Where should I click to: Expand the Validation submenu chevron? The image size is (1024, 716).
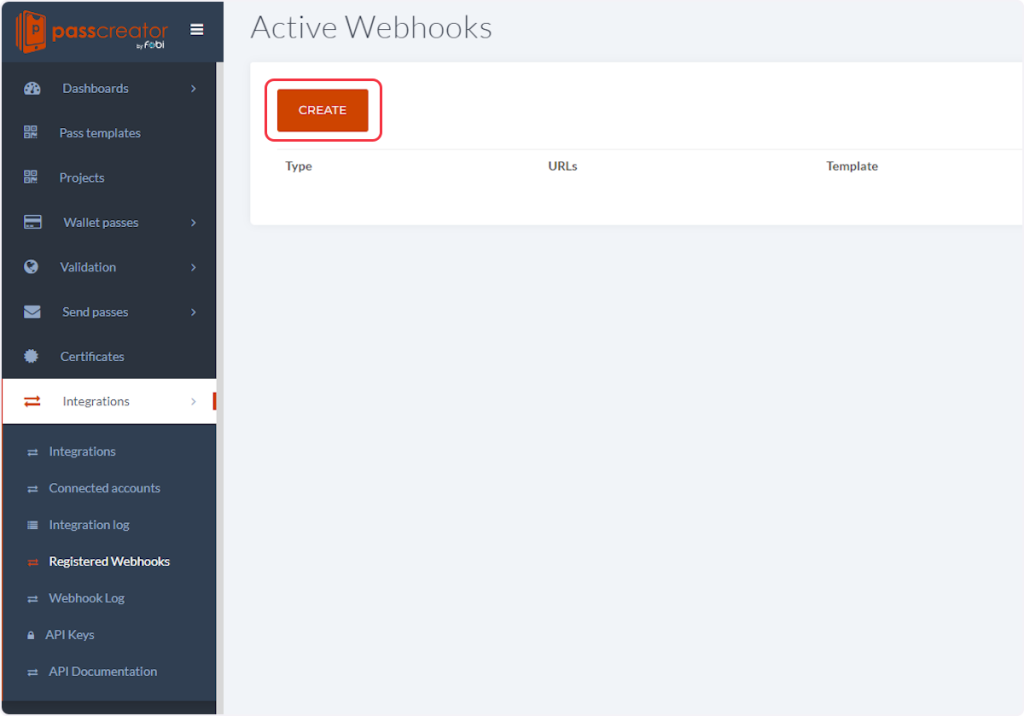pyautogui.click(x=193, y=268)
